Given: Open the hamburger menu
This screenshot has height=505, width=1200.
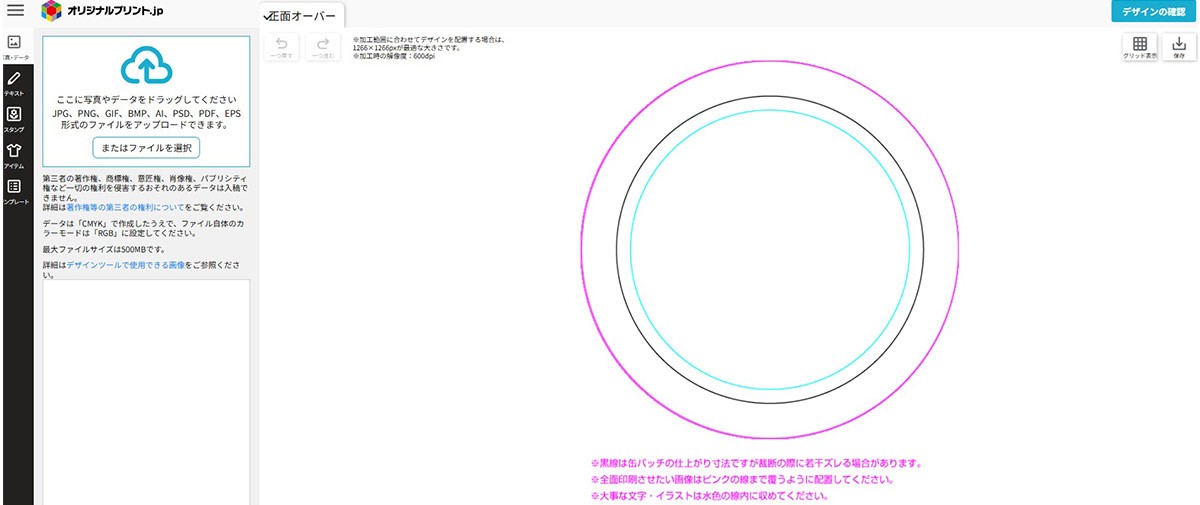Looking at the screenshot, I should [15, 11].
